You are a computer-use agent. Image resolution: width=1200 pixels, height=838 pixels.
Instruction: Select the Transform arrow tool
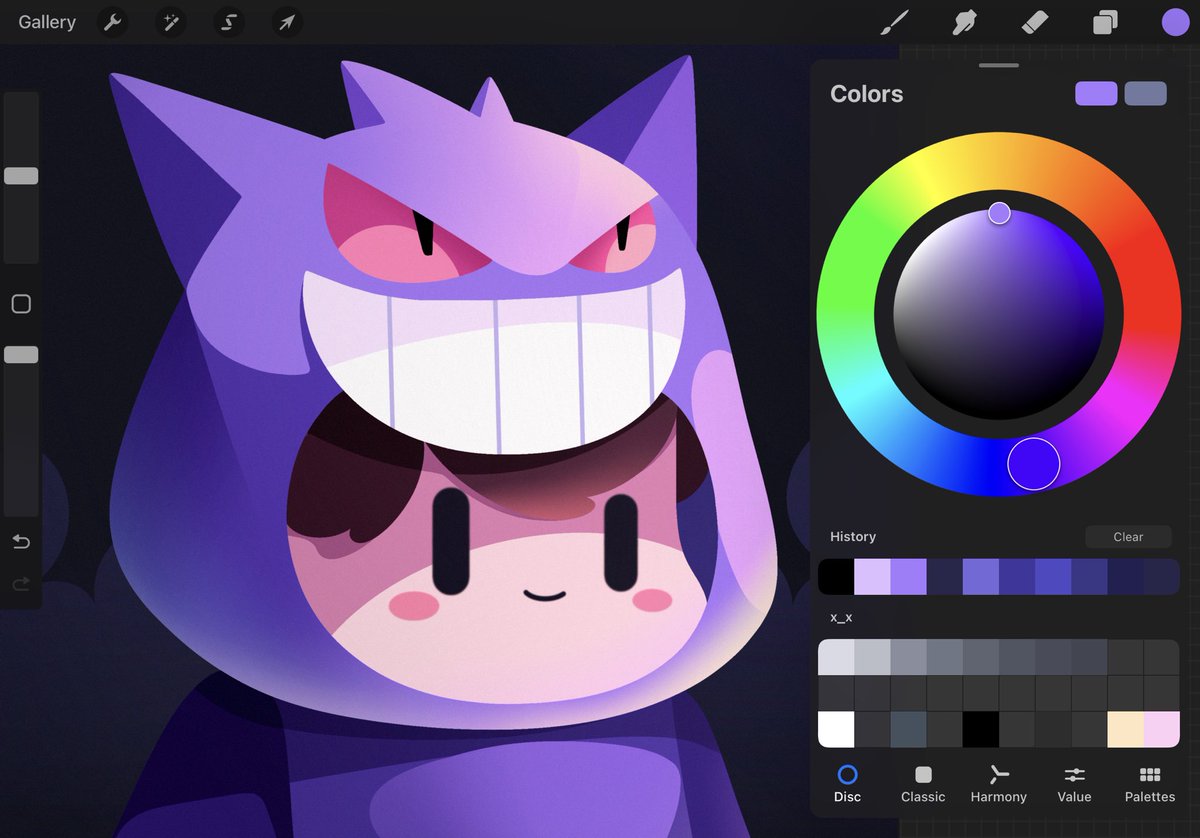tap(287, 22)
